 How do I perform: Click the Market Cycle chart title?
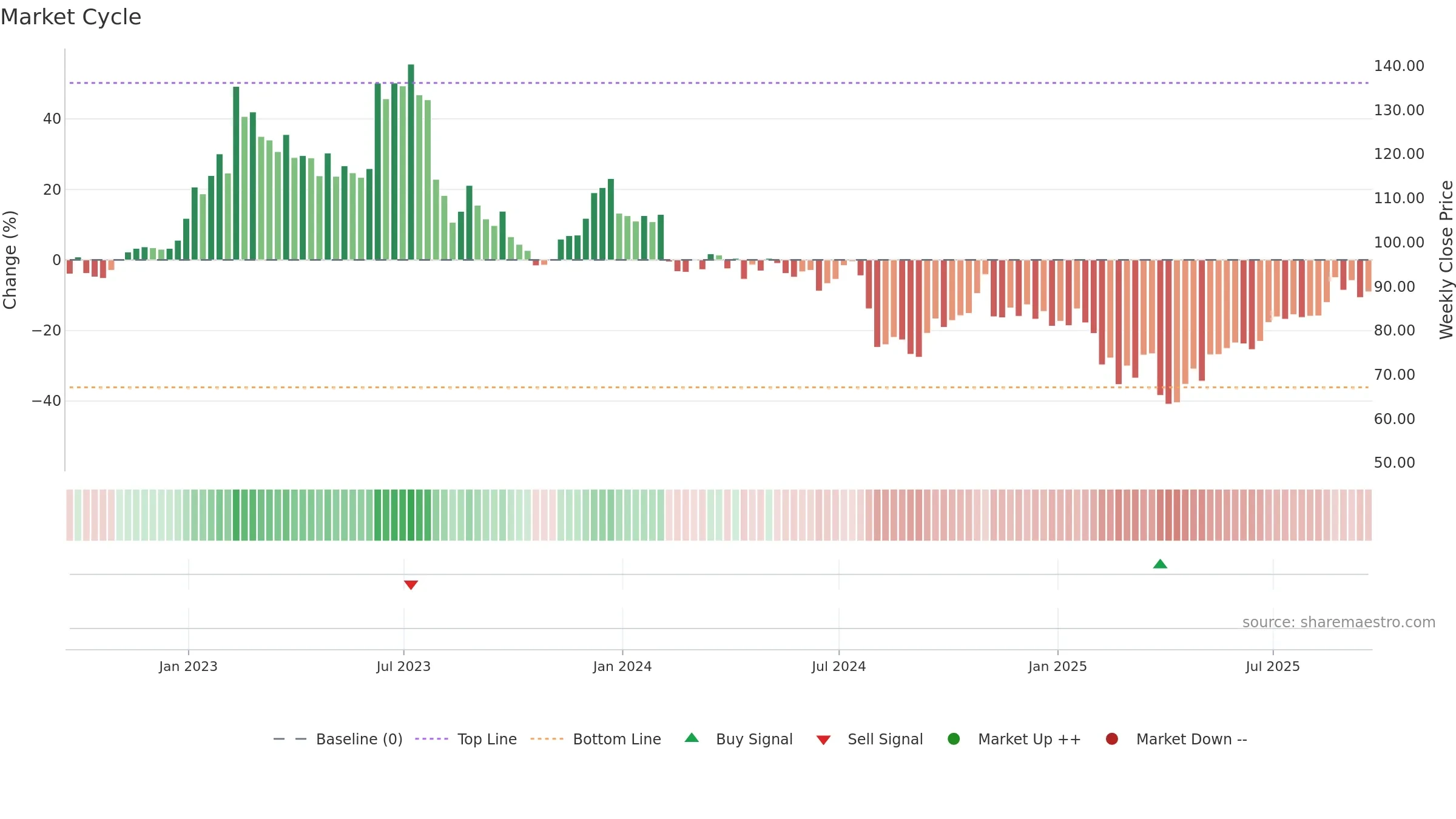[71, 17]
